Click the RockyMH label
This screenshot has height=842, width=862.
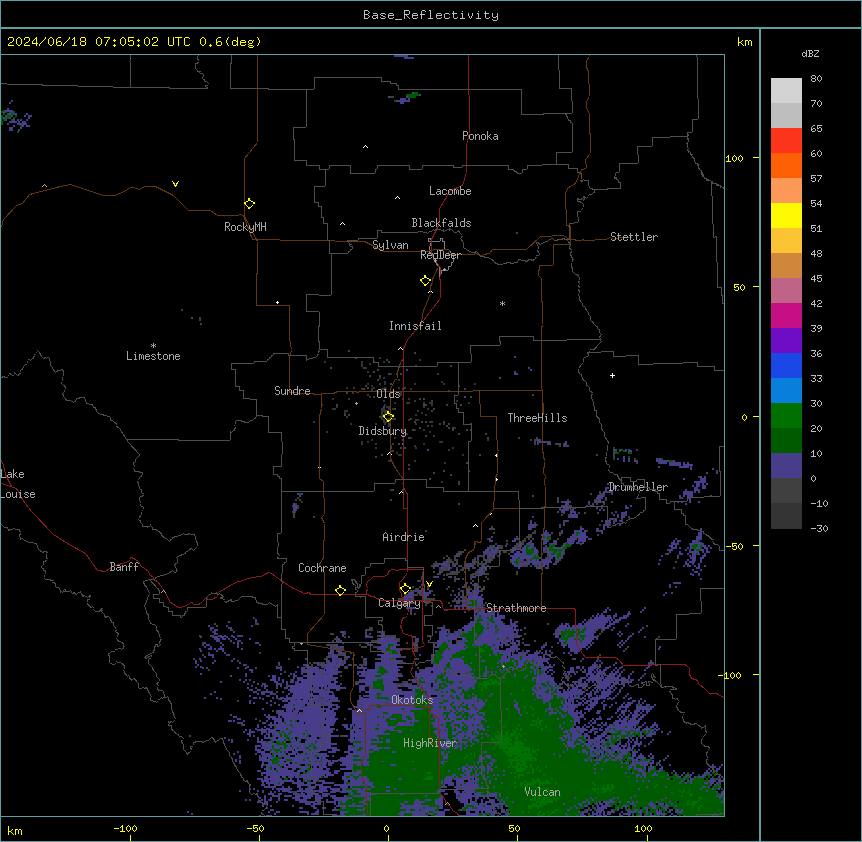coord(245,227)
